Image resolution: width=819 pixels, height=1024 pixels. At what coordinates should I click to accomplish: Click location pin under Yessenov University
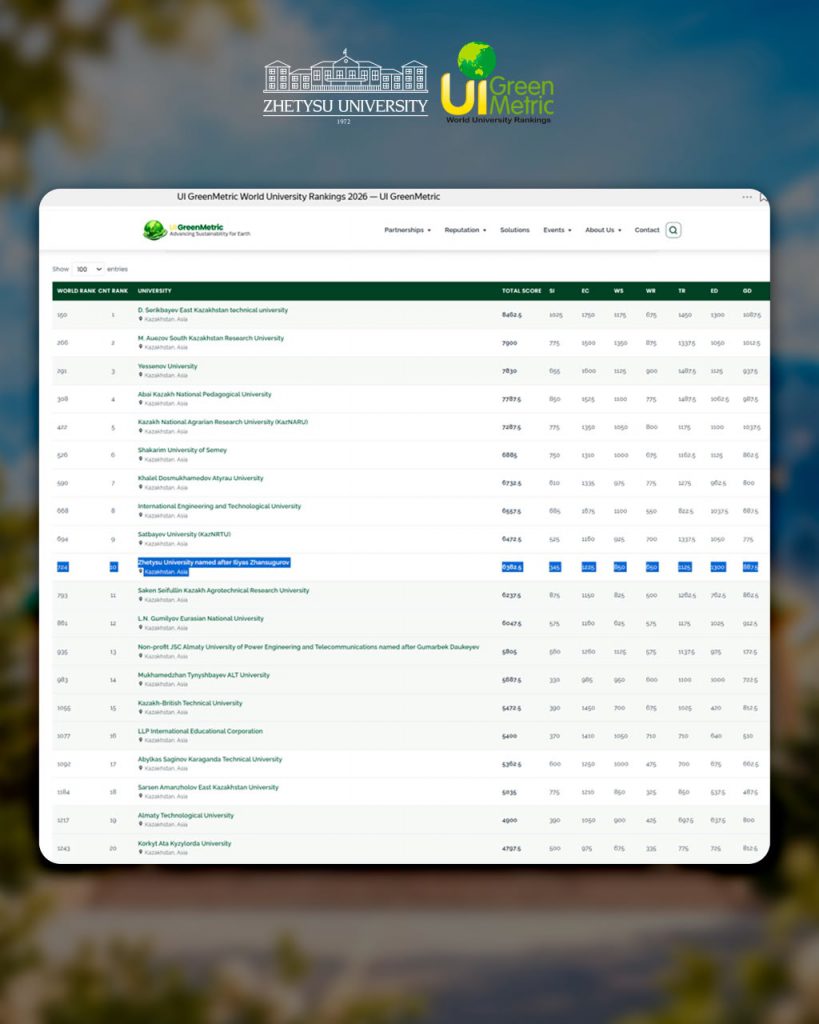point(140,375)
